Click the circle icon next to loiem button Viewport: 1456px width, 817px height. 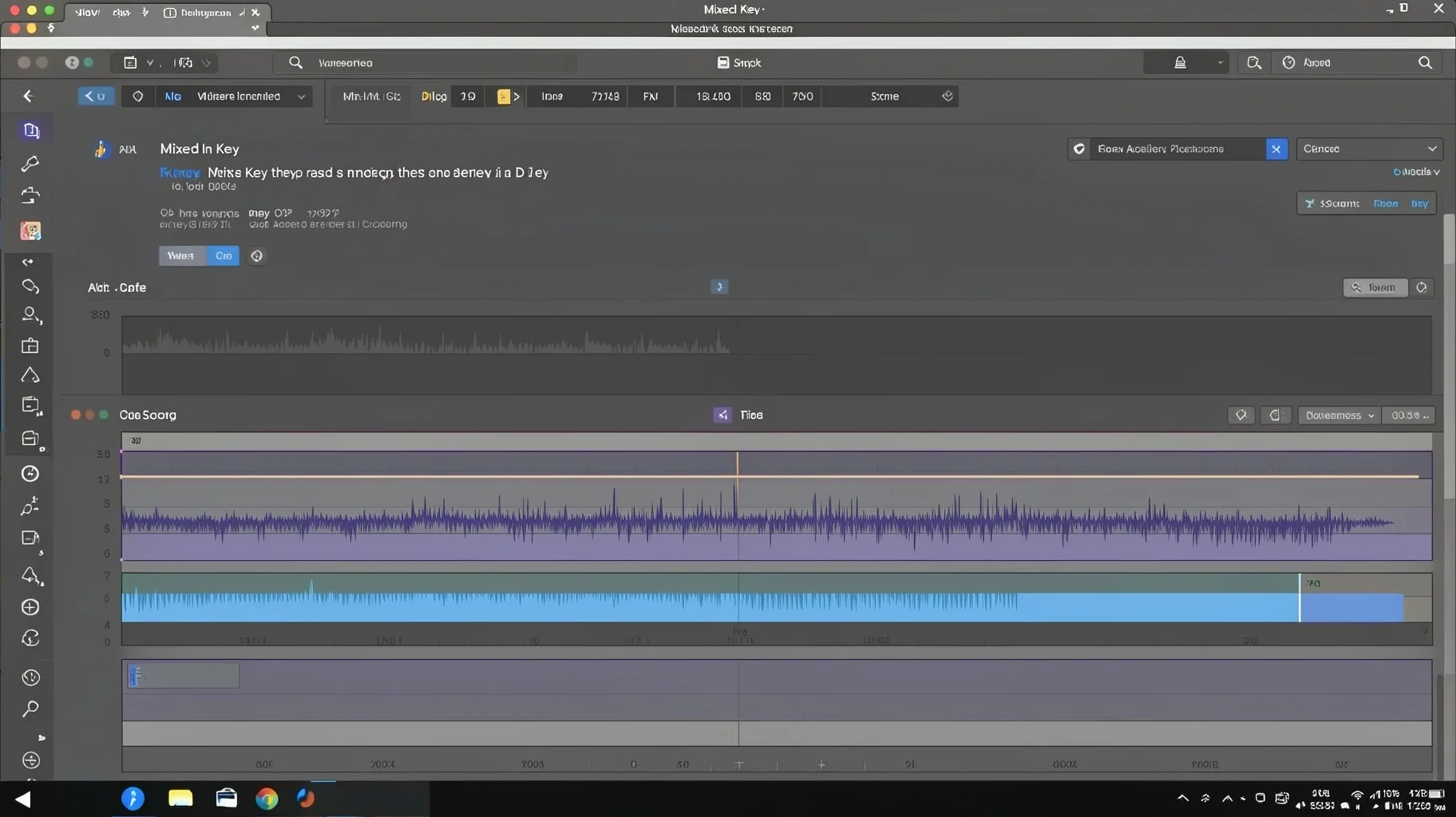(x=1422, y=287)
